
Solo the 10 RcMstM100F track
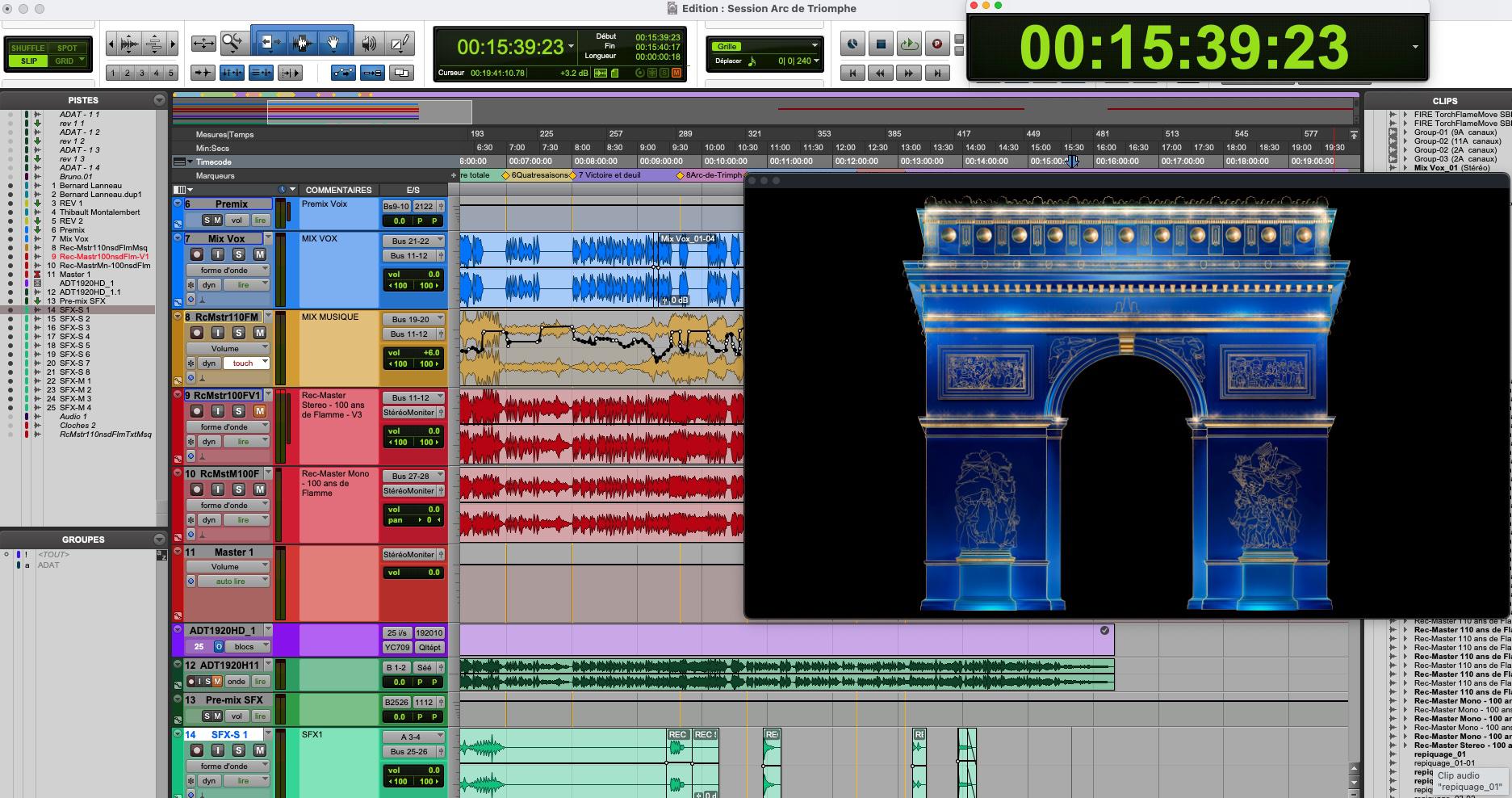[239, 489]
